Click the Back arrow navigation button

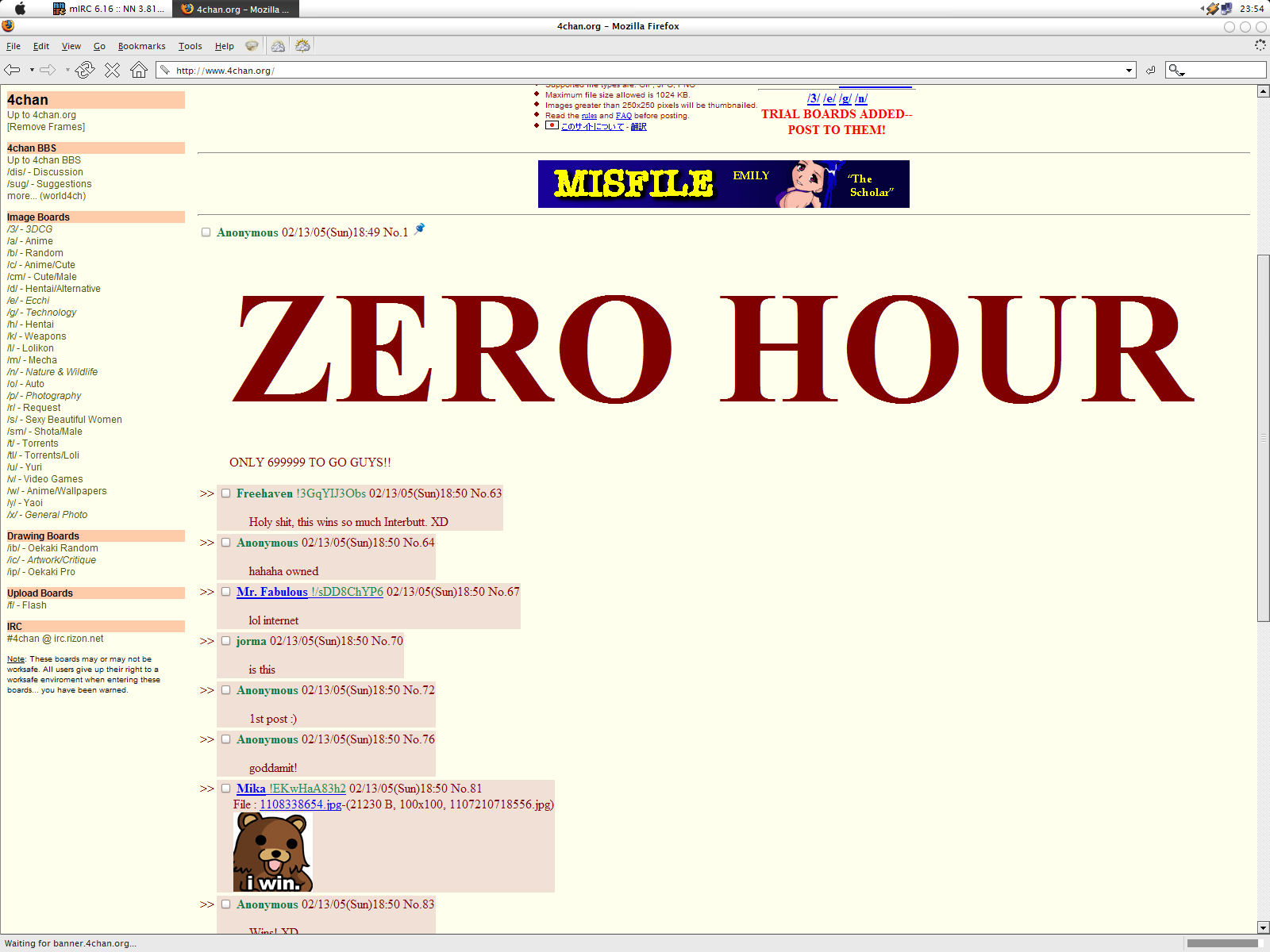click(12, 70)
